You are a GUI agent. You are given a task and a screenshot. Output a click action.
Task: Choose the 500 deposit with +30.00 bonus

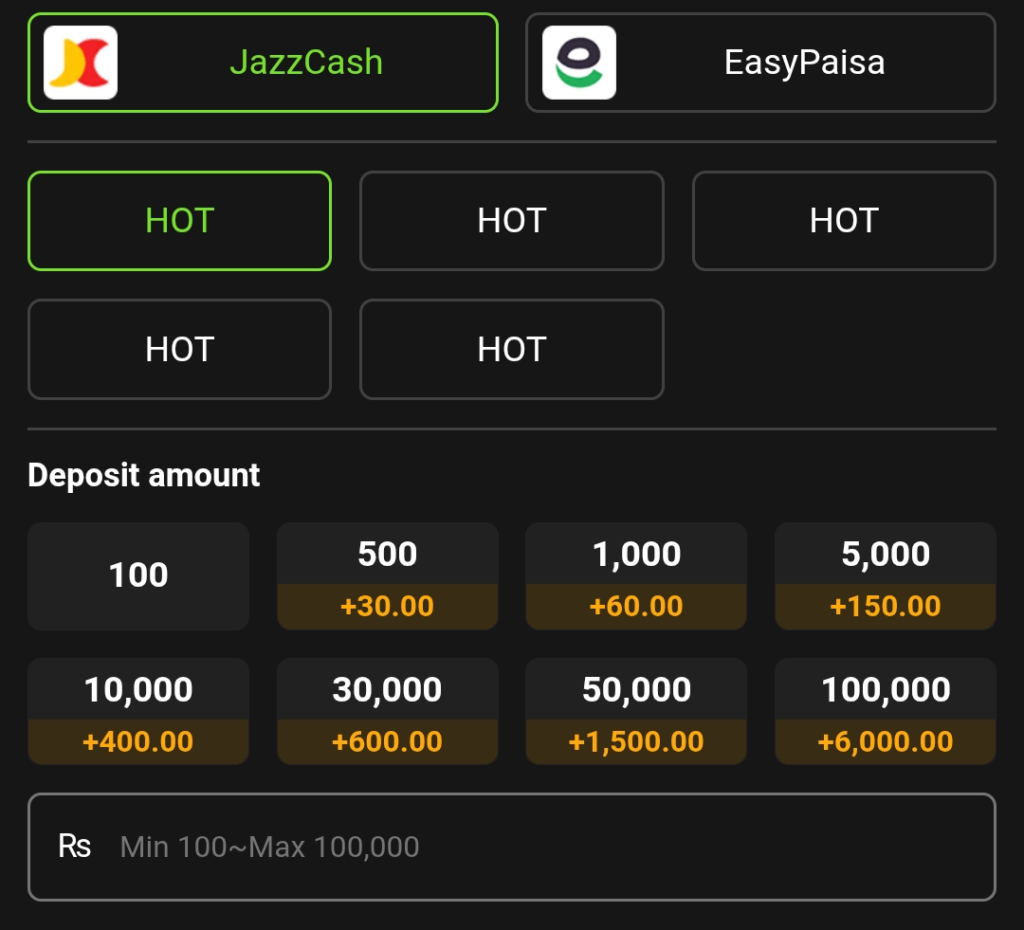point(387,575)
